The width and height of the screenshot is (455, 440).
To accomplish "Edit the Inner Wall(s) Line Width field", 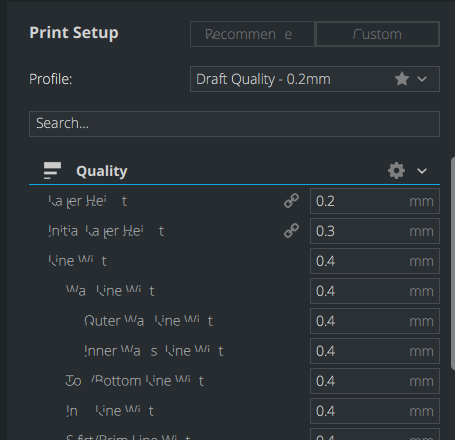I will click(x=375, y=351).
